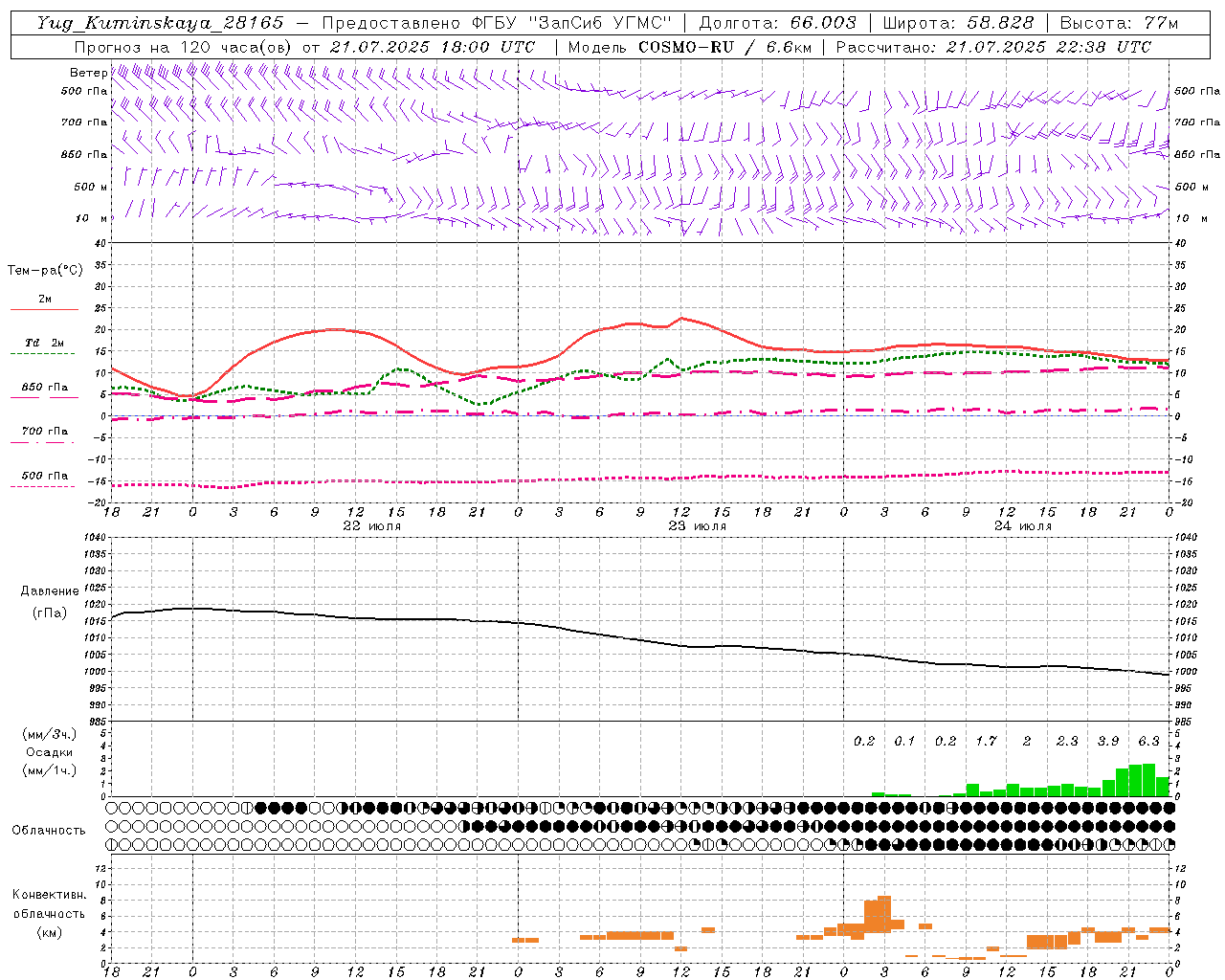
Task: Click the 6.3 three-hour precipitation value
Action: point(1148,741)
